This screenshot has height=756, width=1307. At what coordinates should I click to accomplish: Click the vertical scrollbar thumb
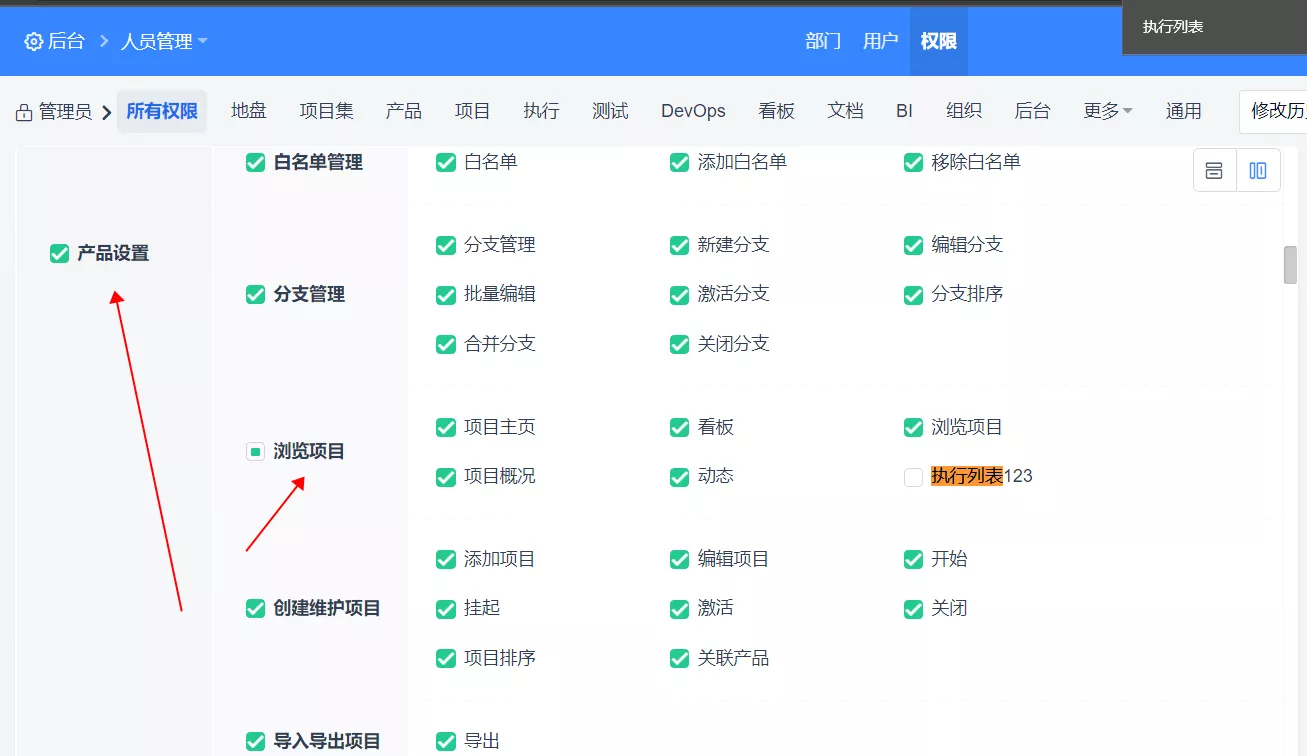[x=1290, y=265]
